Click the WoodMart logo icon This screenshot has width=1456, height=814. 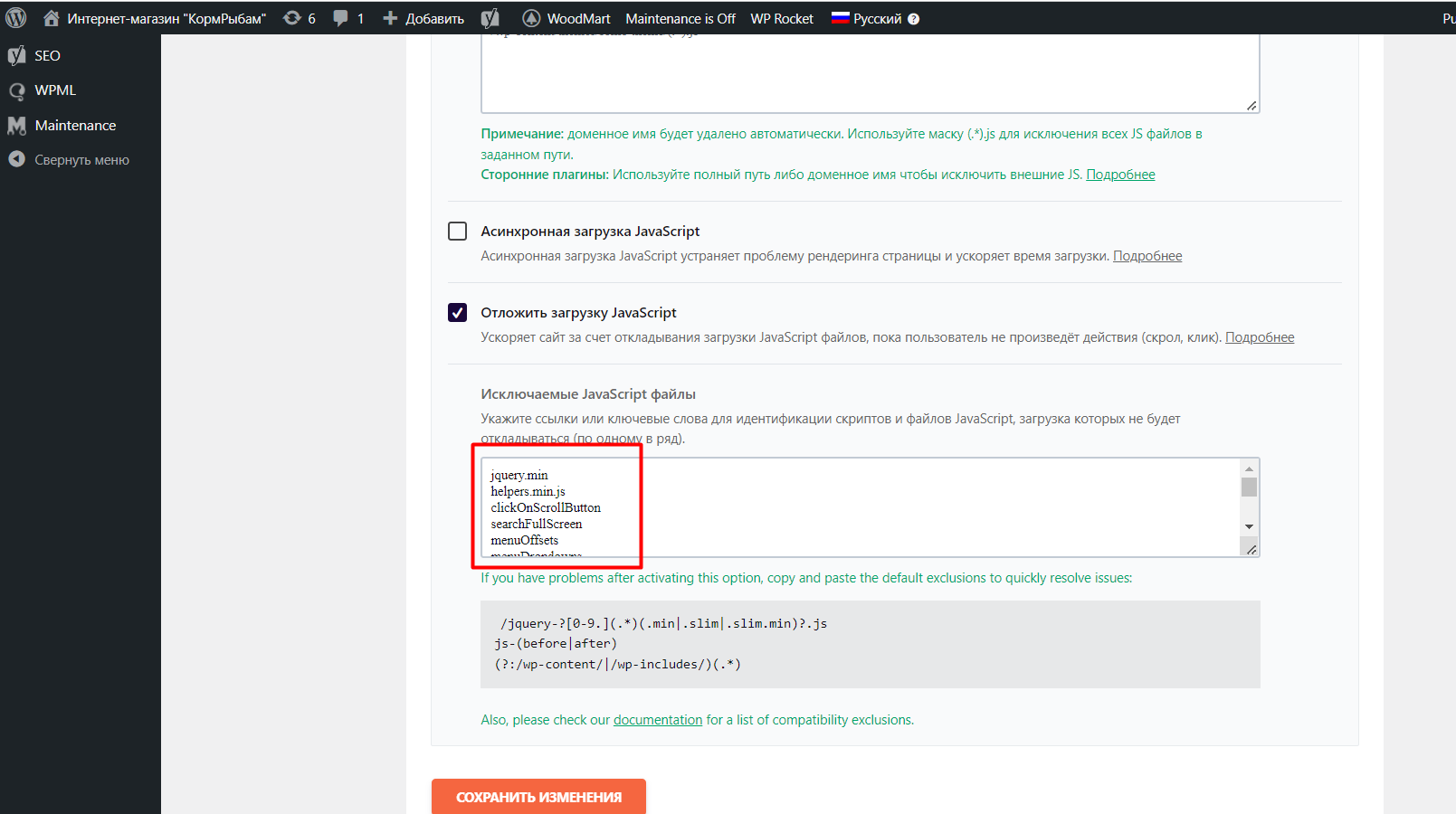(x=531, y=18)
